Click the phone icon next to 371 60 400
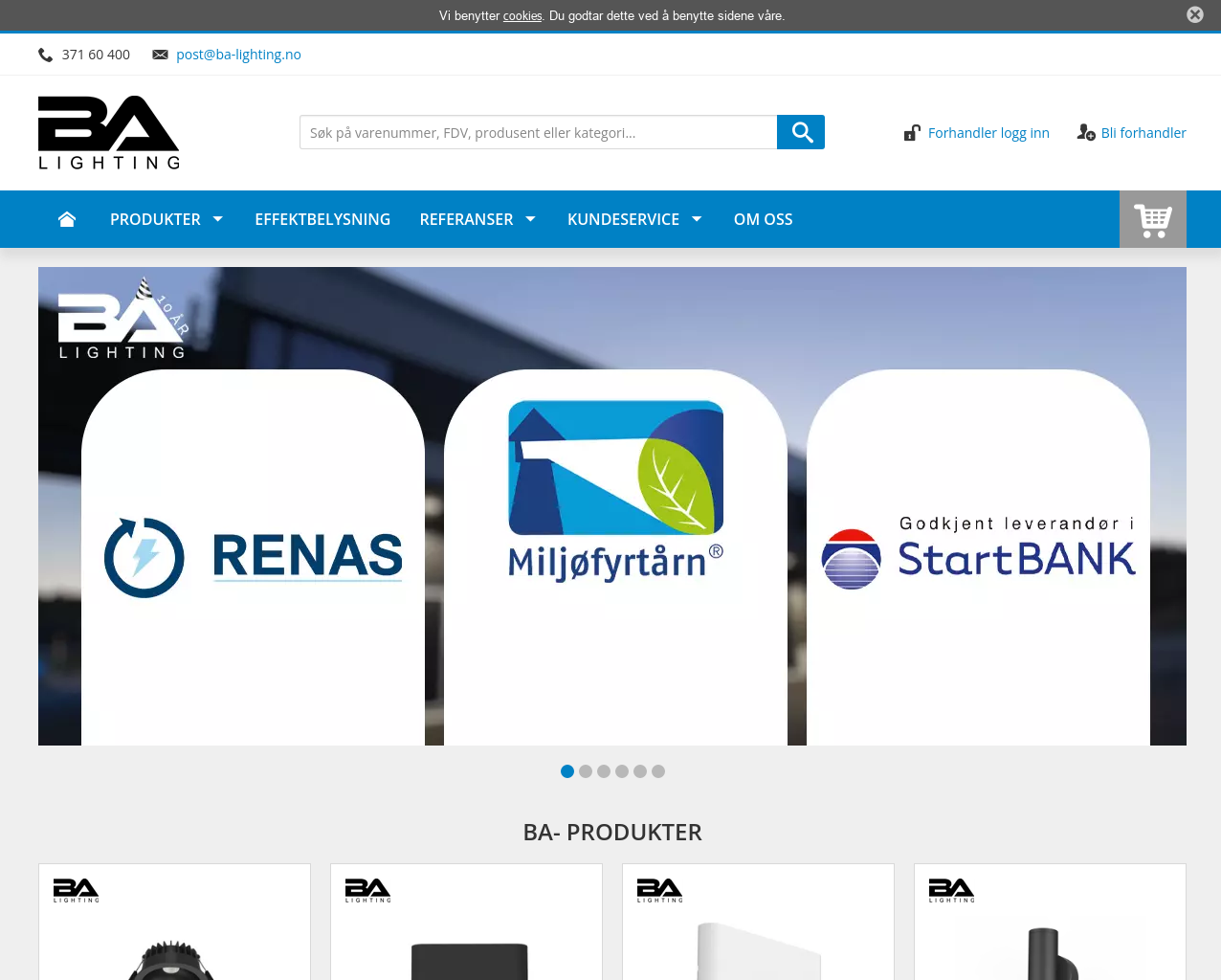Image resolution: width=1221 pixels, height=980 pixels. [45, 55]
